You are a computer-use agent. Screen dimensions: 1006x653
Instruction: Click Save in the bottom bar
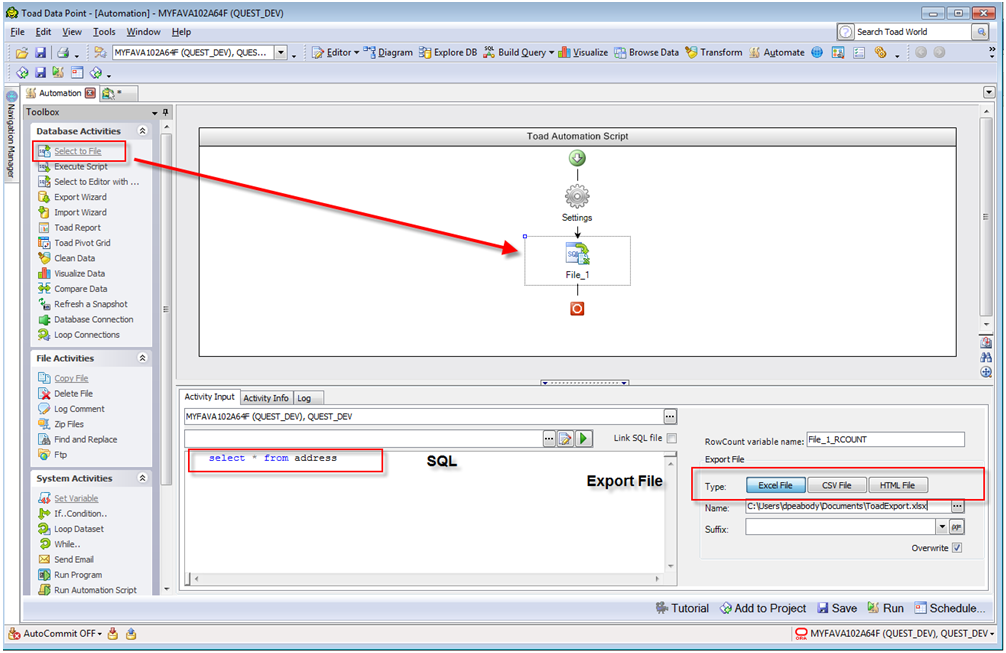(837, 608)
